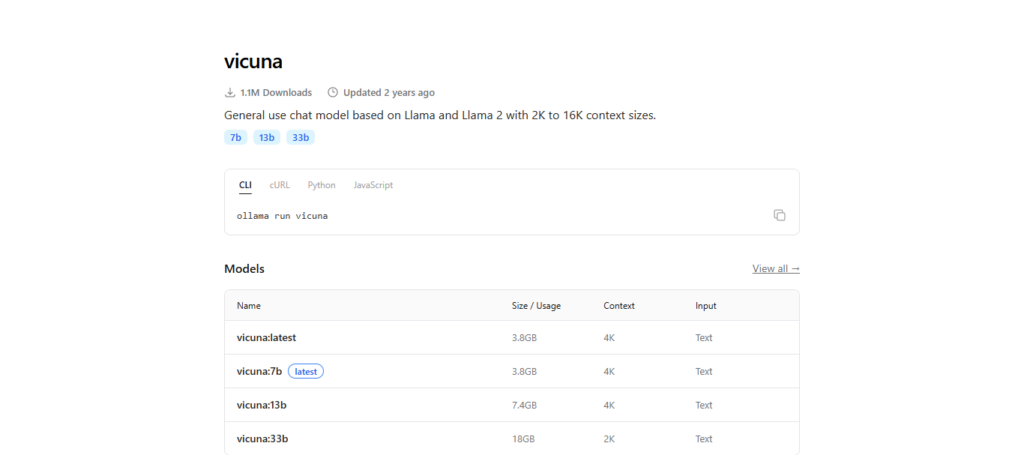Click the Size / Usage column header
The height and width of the screenshot is (455, 1024).
(536, 306)
